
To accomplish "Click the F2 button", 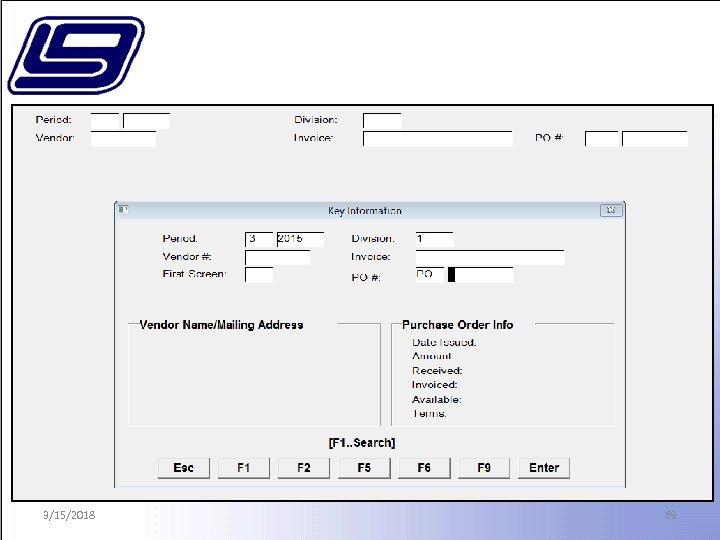I will [x=304, y=468].
